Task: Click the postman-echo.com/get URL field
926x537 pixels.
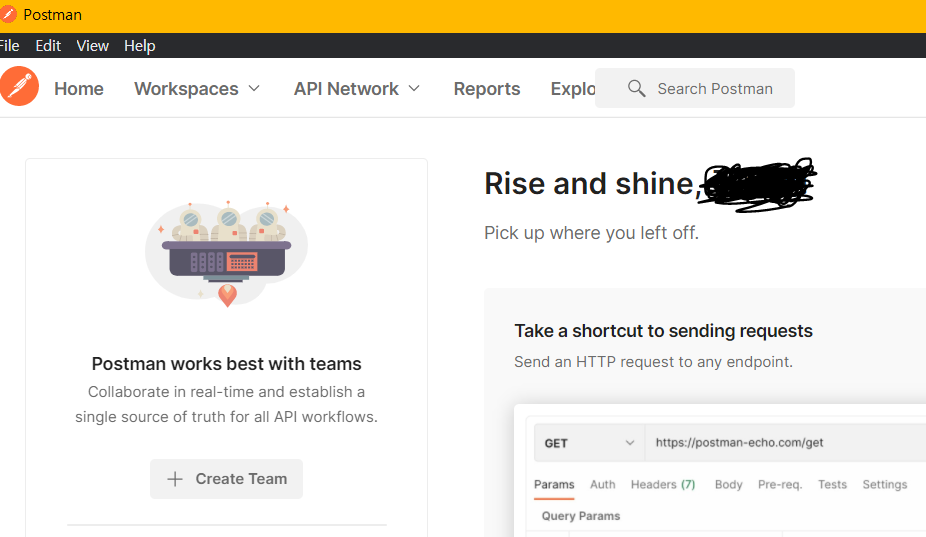Action: pyautogui.click(x=785, y=442)
